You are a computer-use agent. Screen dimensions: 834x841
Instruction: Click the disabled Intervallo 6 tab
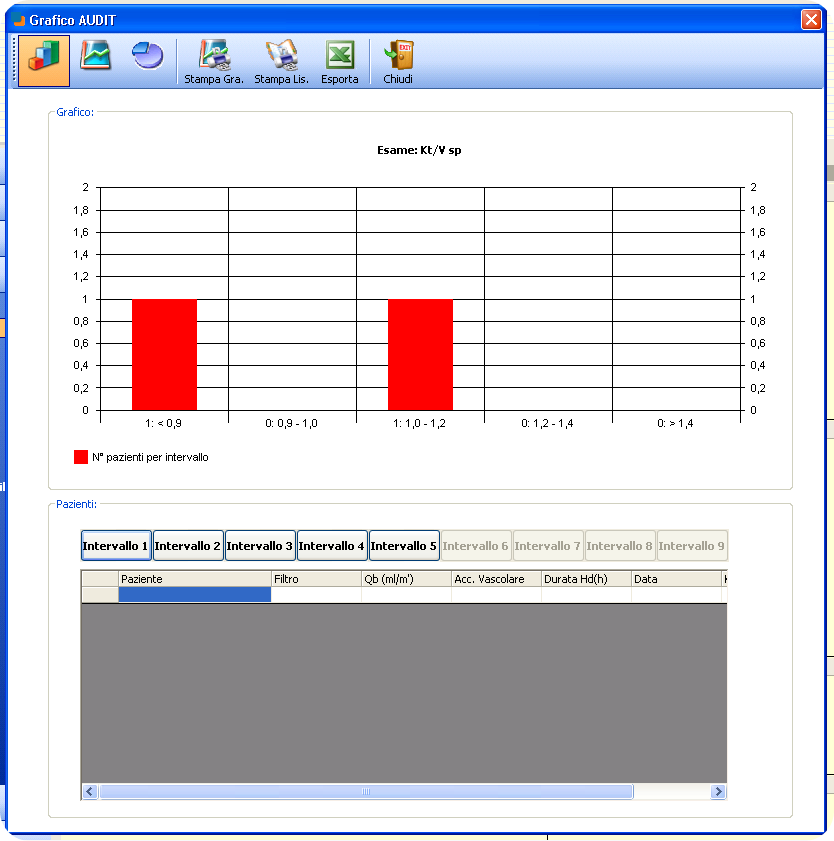476,545
